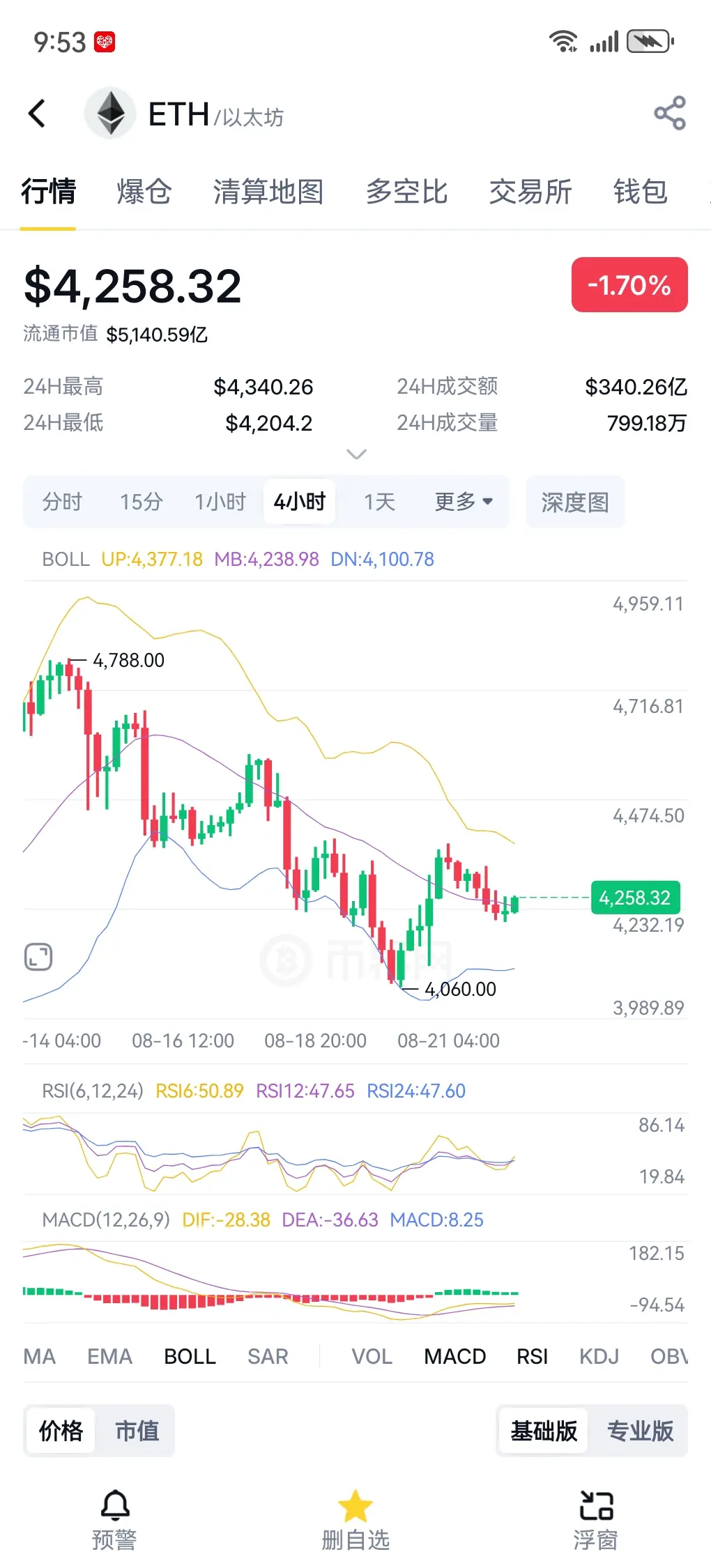Open the 深度图 depth chart
Viewport: 711px width, 1568px height.
click(575, 502)
